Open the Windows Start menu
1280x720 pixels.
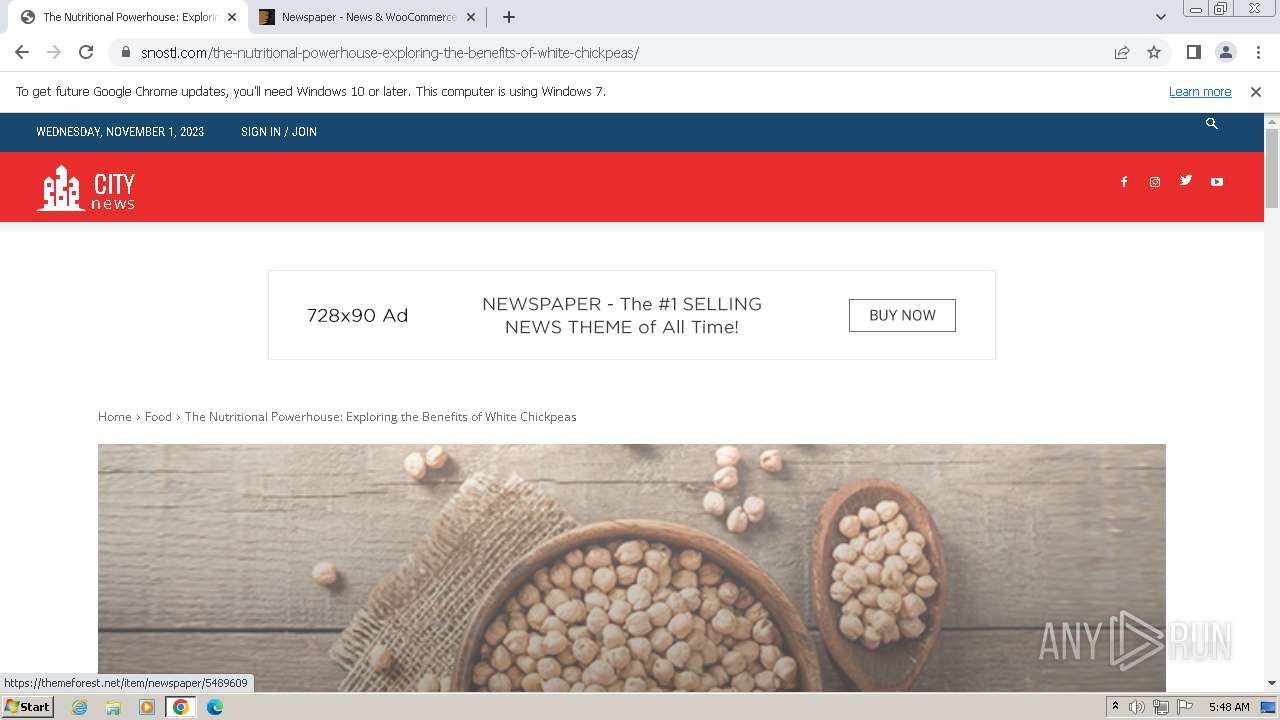(x=27, y=707)
